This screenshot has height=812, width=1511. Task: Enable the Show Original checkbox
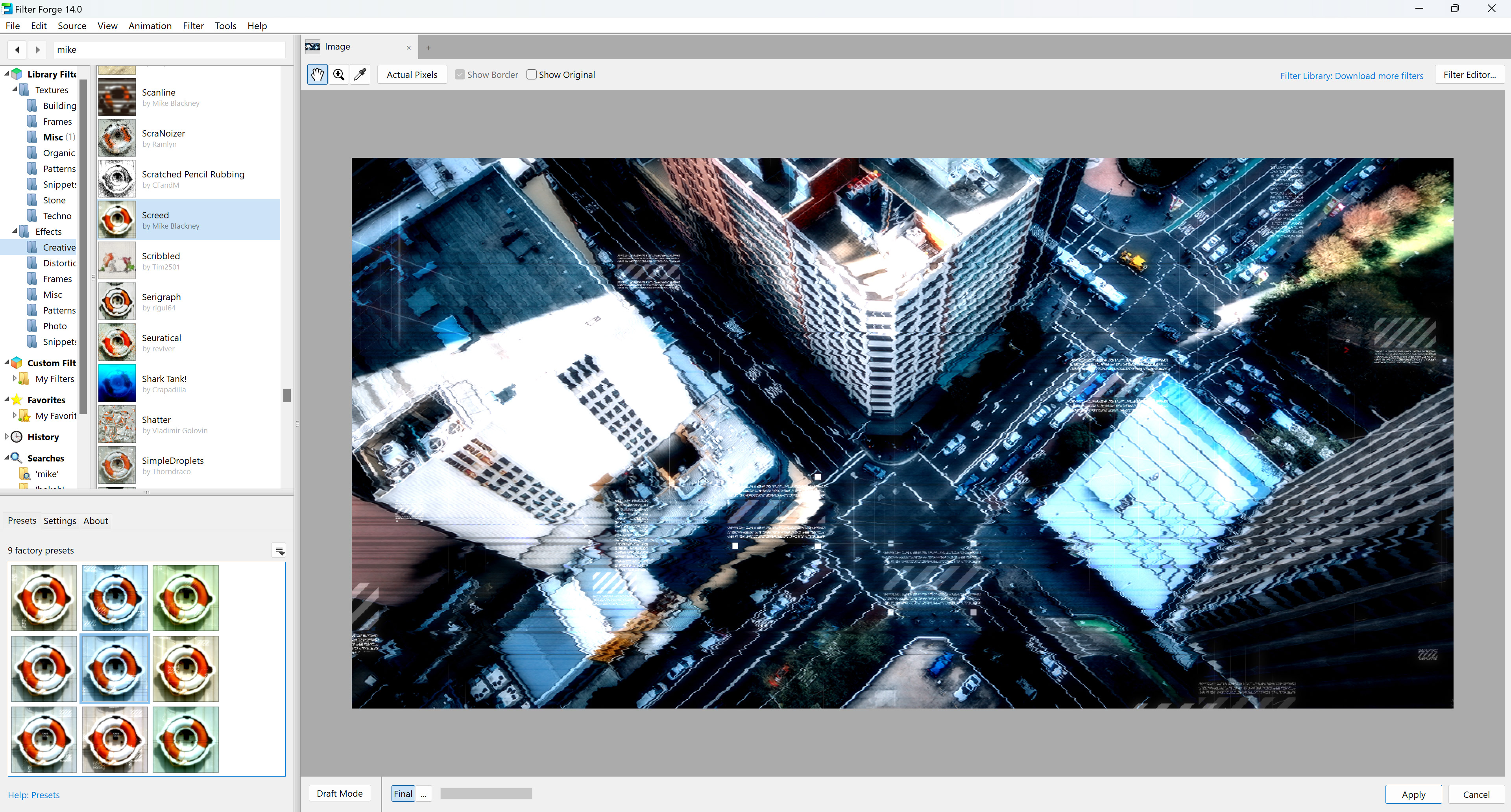[x=532, y=74]
